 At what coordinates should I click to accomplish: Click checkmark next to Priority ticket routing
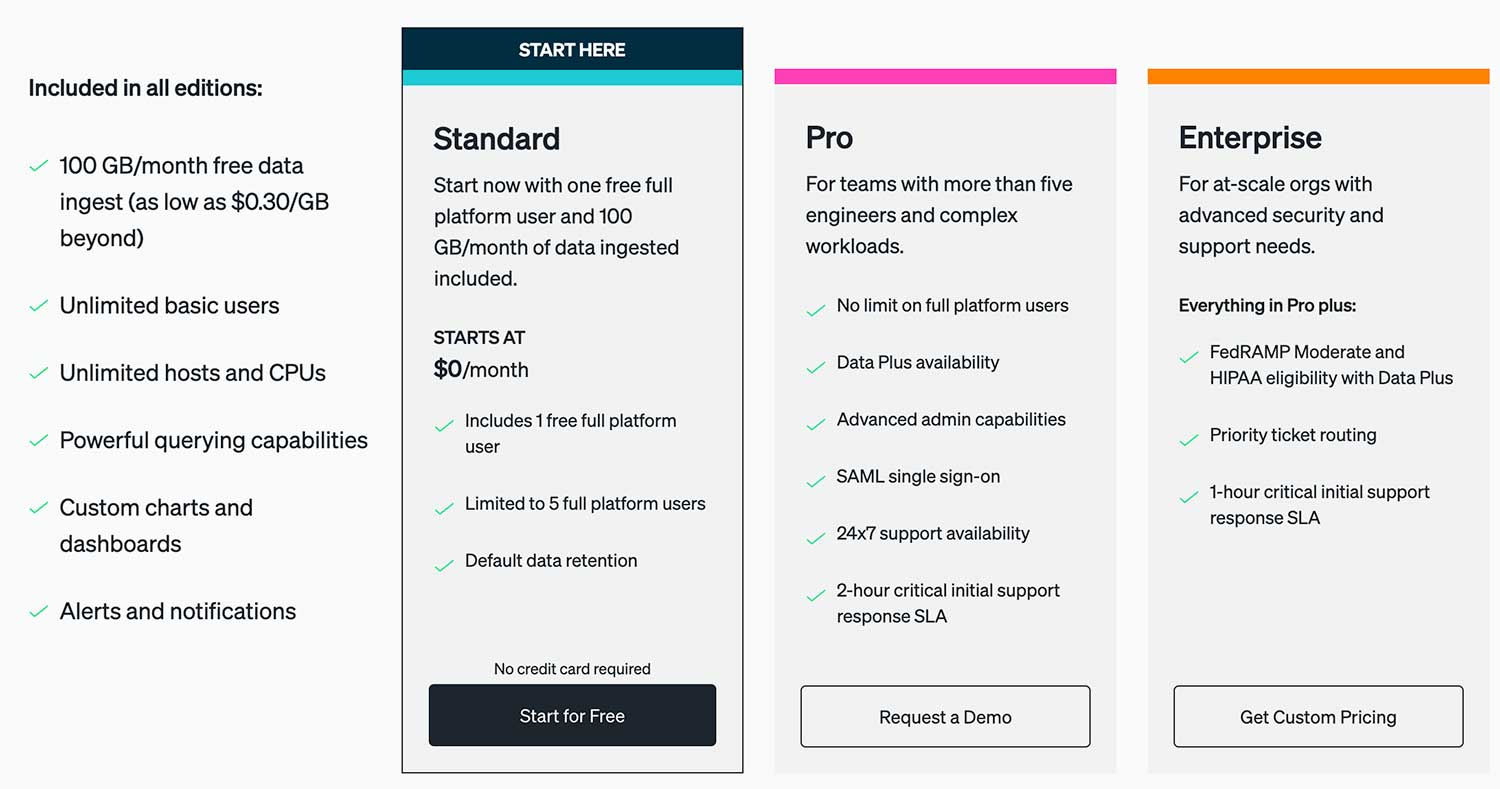(x=1189, y=439)
